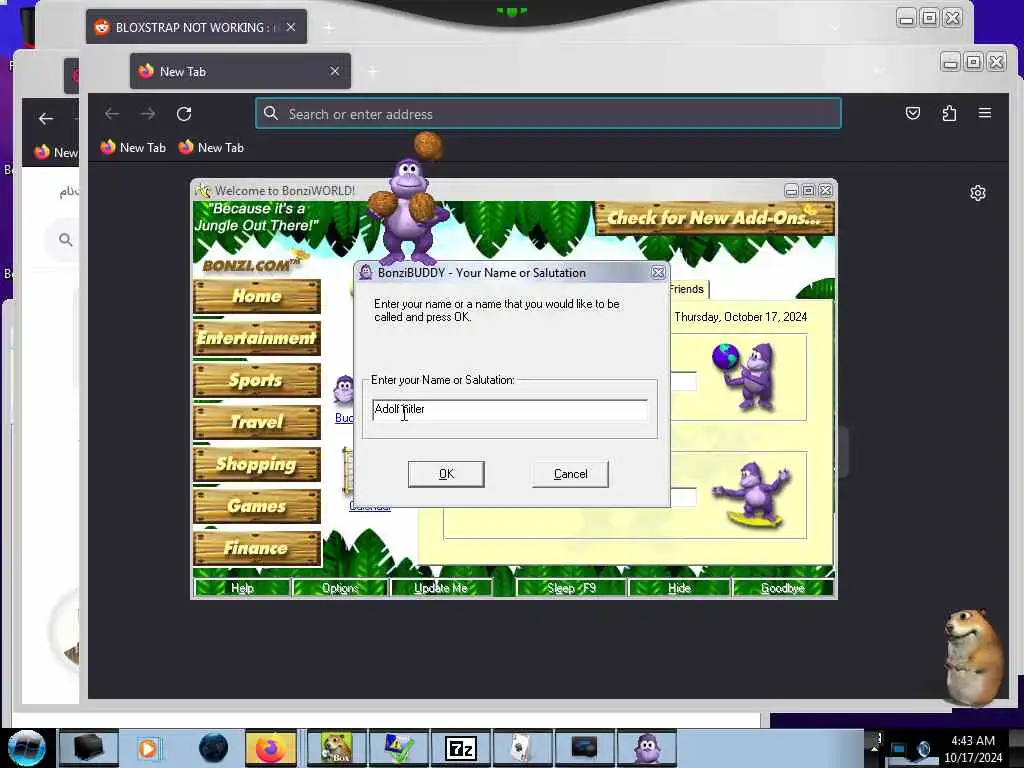The image size is (1024, 768).
Task: Click Help in BonziWORLD bottom bar
Action: (242, 588)
